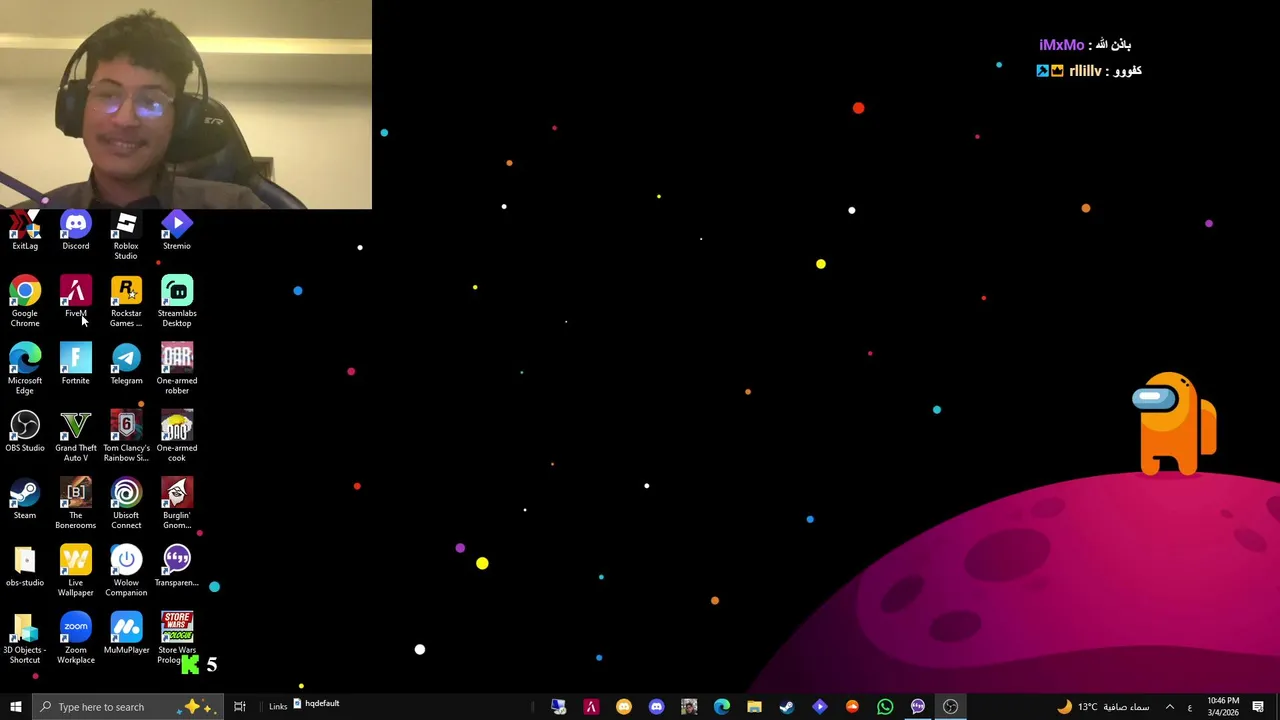Select the Live Wallpaper desktop icon
The height and width of the screenshot is (720, 1280).
[x=76, y=570]
